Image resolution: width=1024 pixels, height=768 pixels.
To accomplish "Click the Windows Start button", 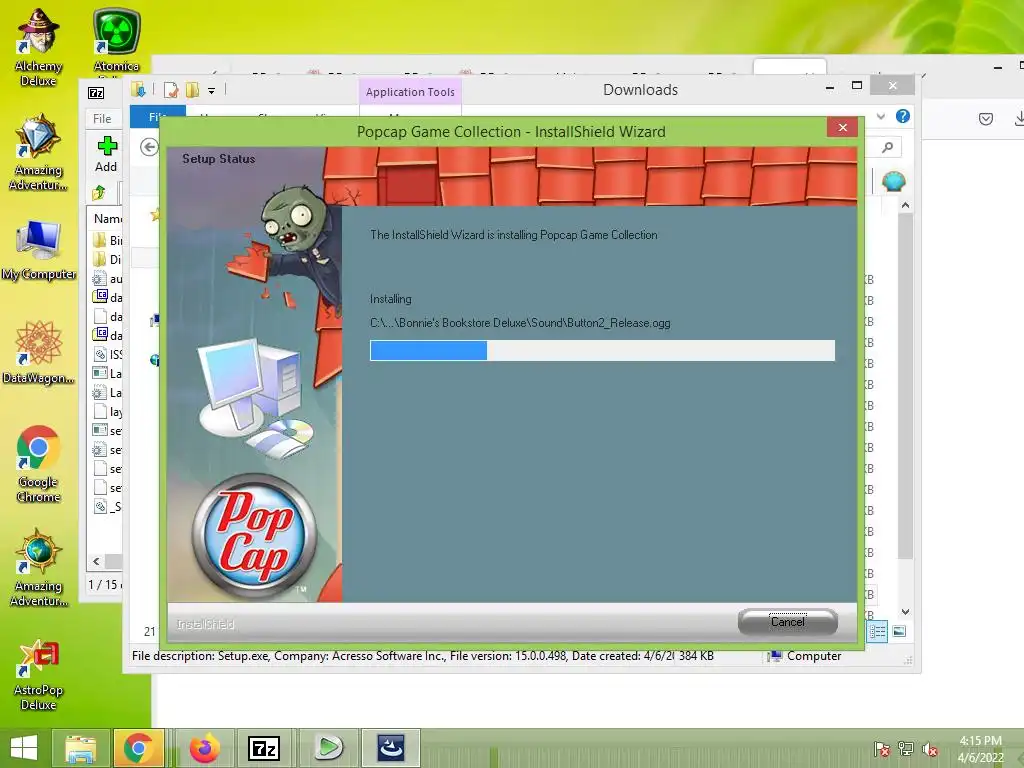I will pyautogui.click(x=24, y=748).
